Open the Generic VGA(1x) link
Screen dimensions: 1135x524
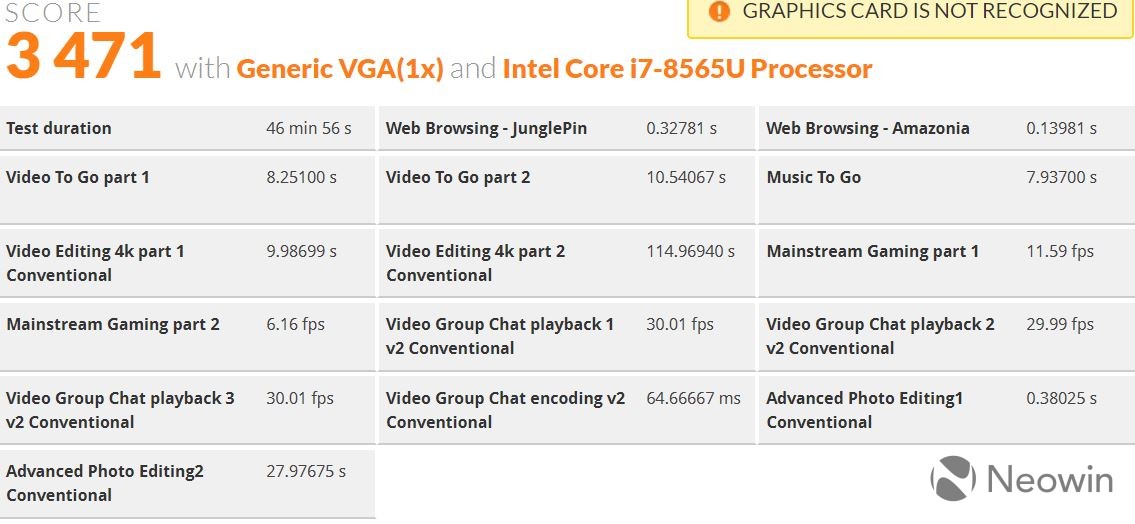pos(340,69)
